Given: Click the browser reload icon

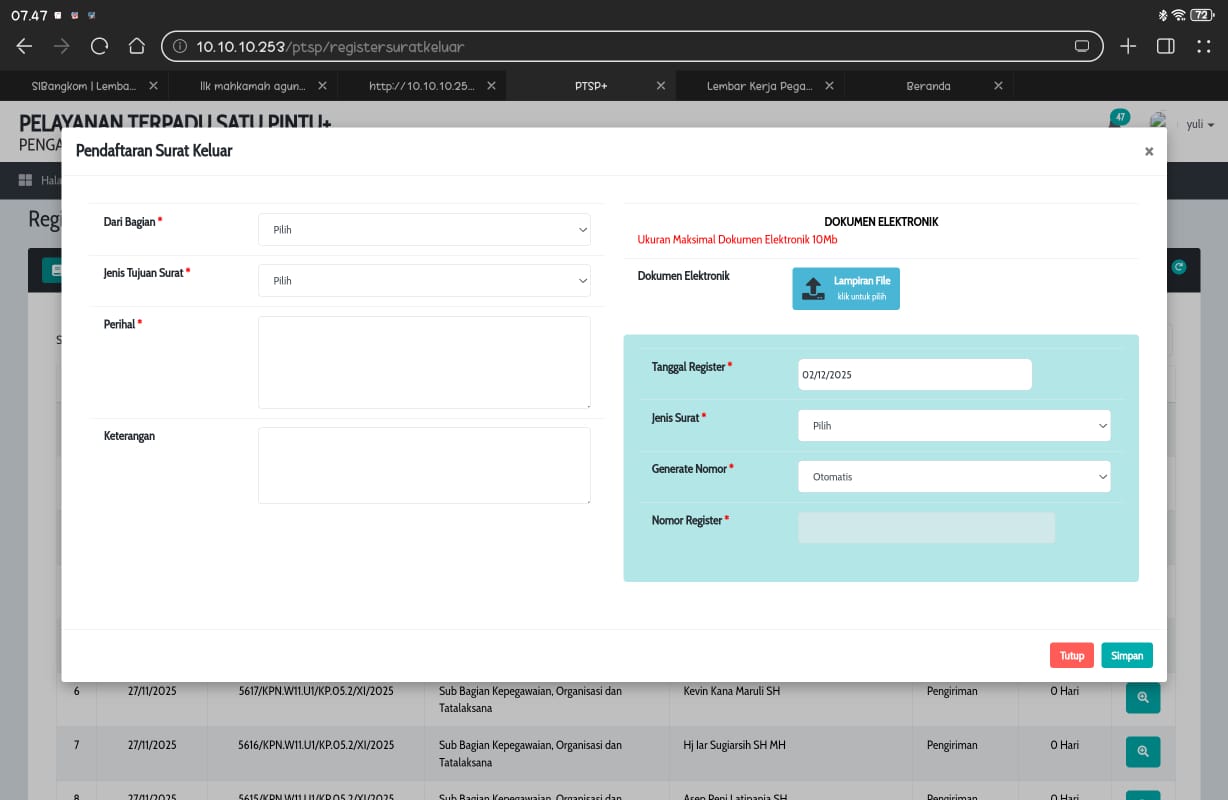Looking at the screenshot, I should pyautogui.click(x=99, y=46).
